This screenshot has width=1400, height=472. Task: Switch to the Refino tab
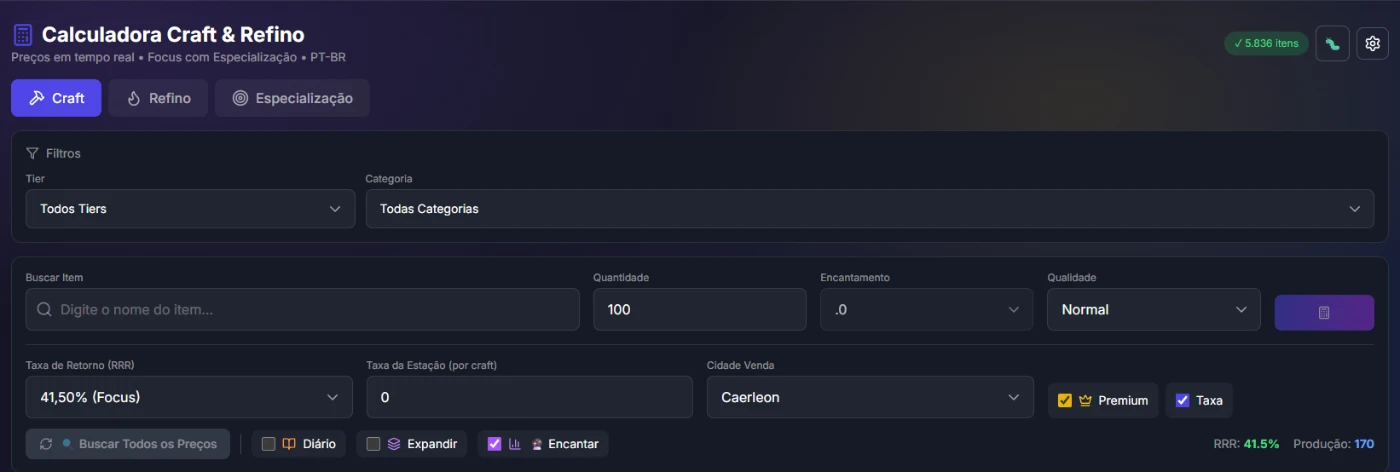pos(158,98)
